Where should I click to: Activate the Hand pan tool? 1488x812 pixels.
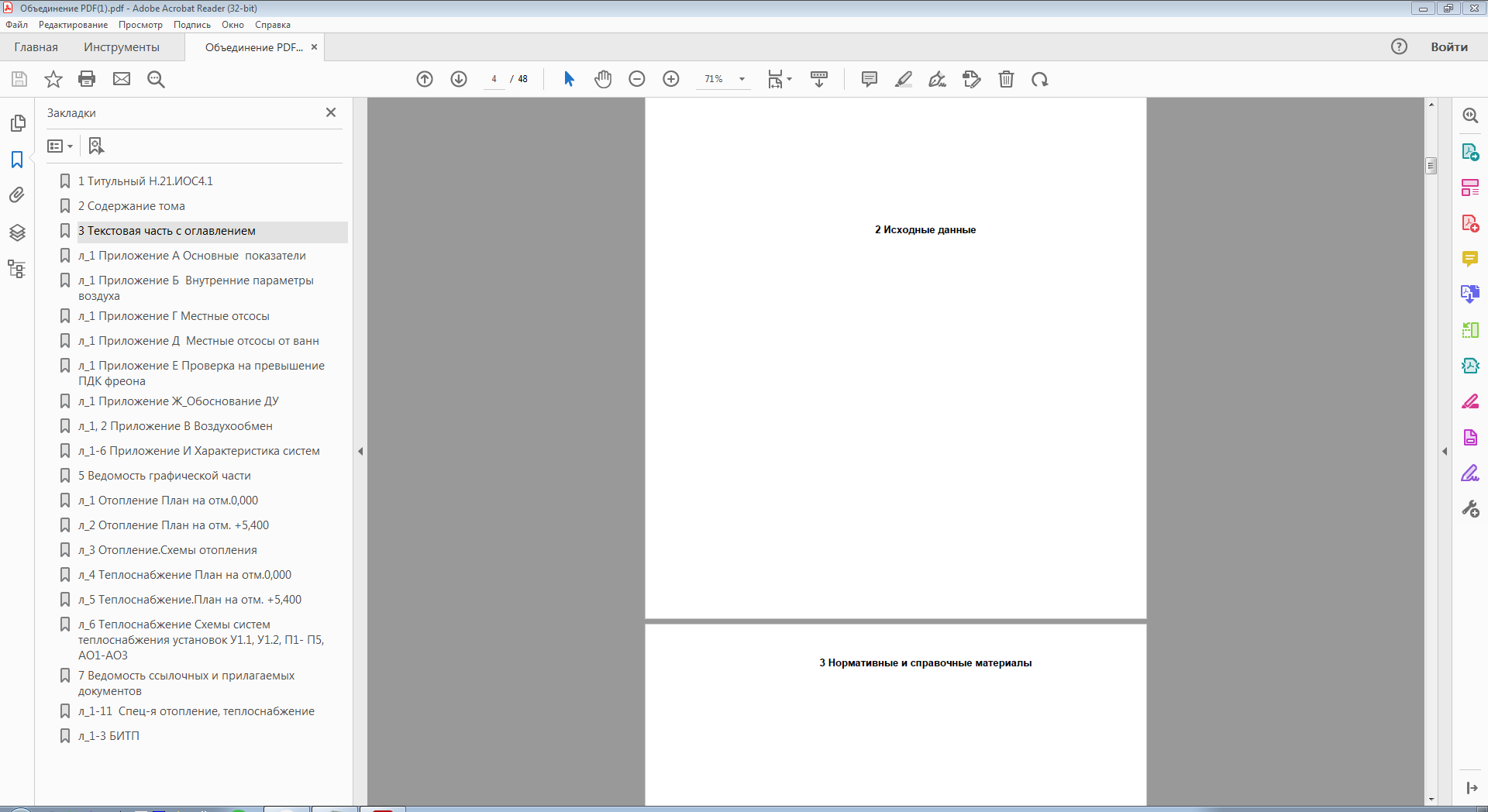pos(603,79)
